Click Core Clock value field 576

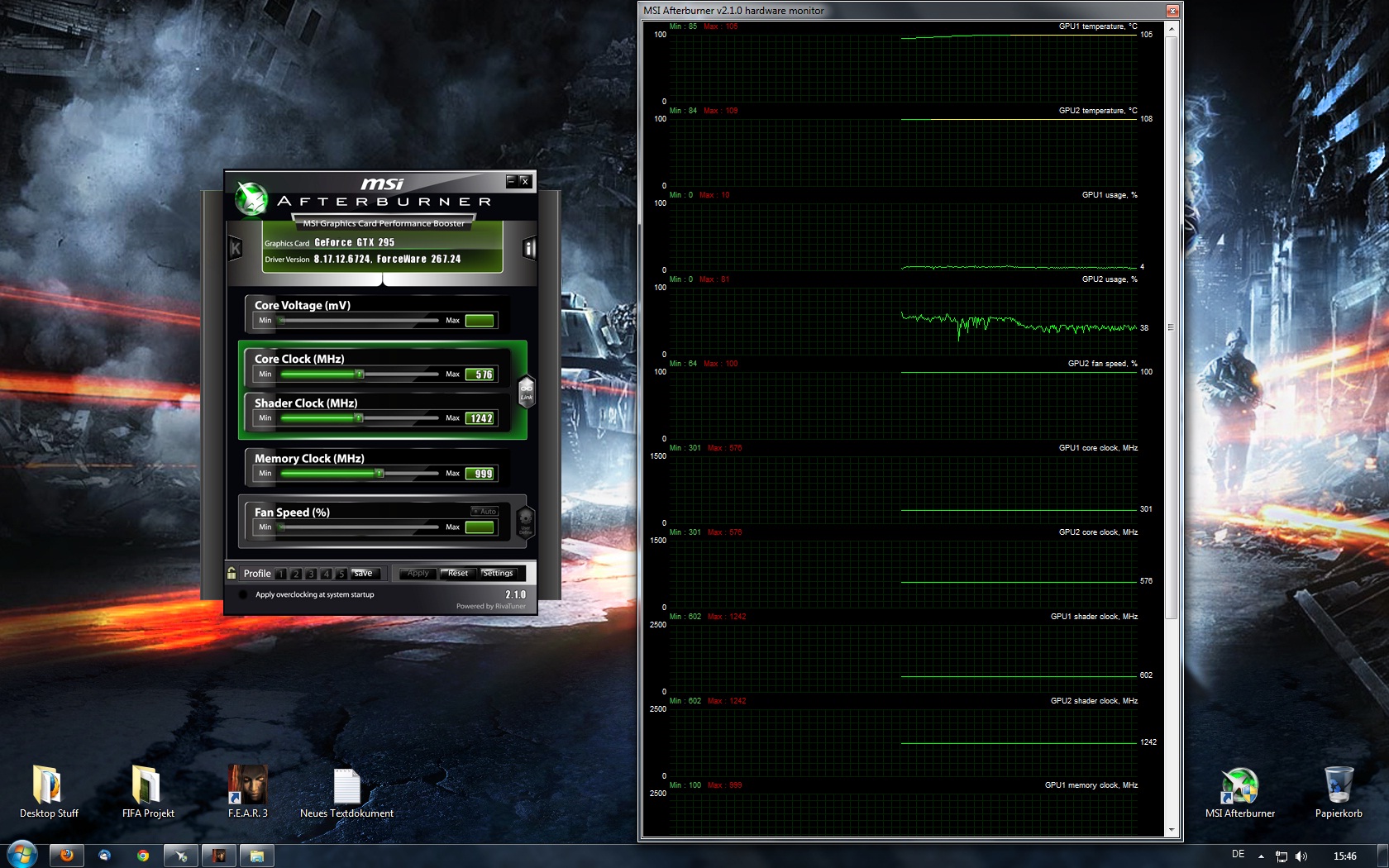tap(480, 374)
